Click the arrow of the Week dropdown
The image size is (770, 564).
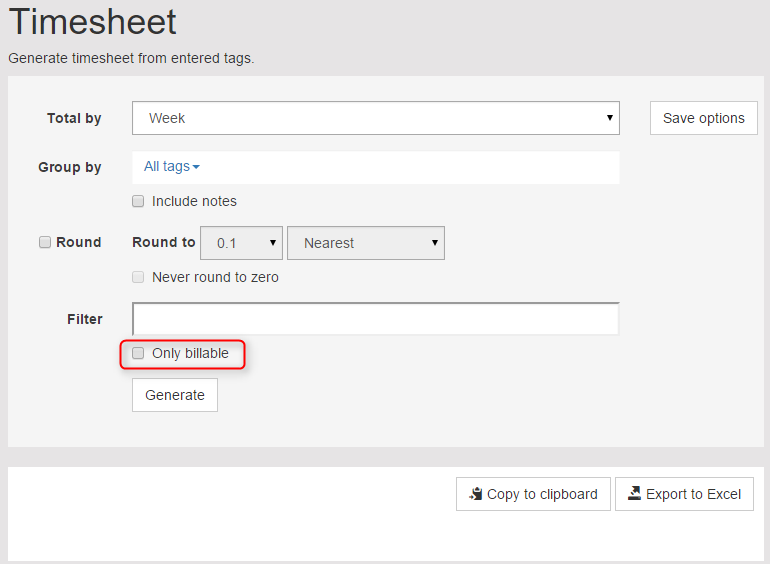[609, 118]
